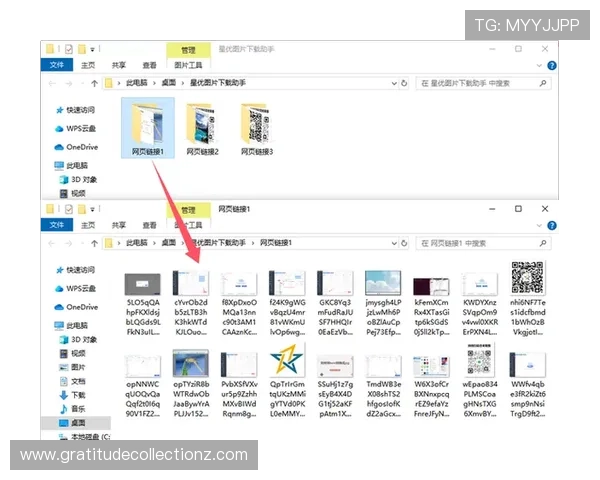Select the opTYziR8b image file
Viewport: 600px width, 480px height.
191,384
